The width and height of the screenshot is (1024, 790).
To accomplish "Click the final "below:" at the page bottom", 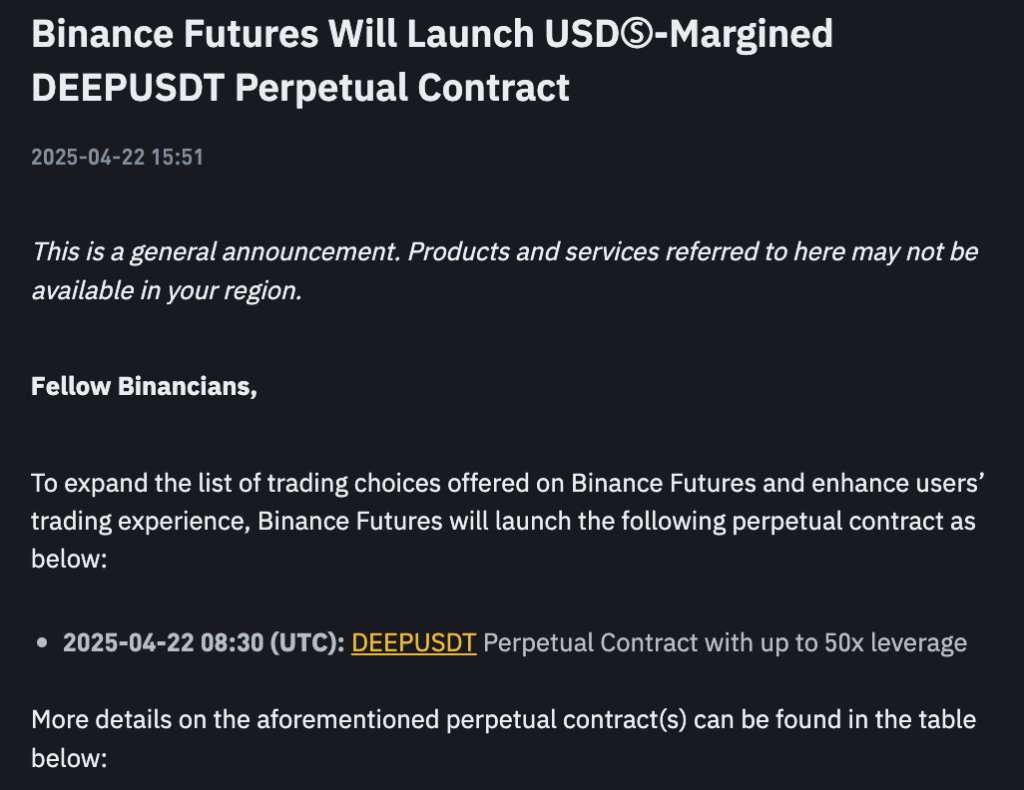I will 69,759.
